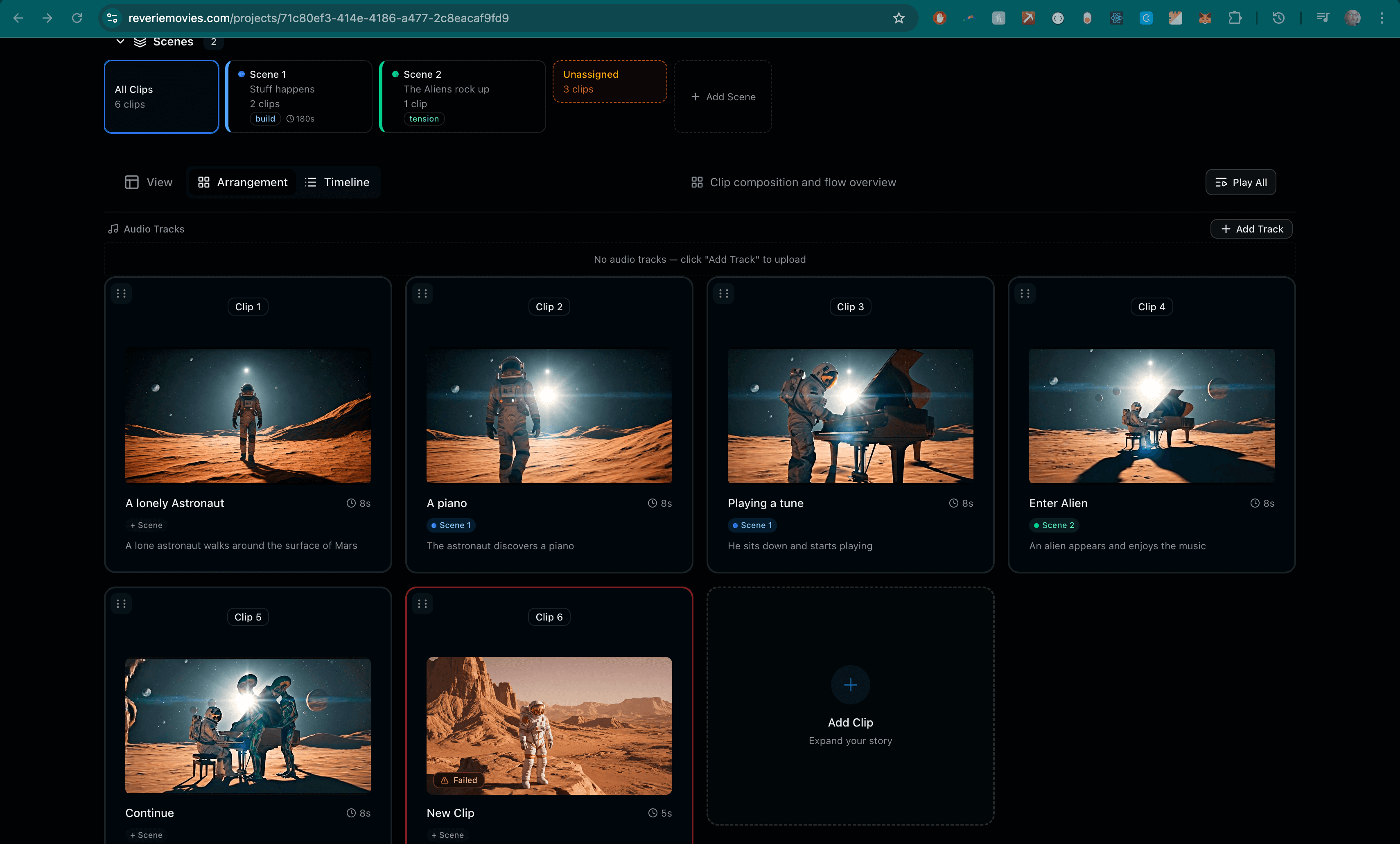Filter clips by Scene 1 card
This screenshot has height=844, width=1400.
coord(299,97)
